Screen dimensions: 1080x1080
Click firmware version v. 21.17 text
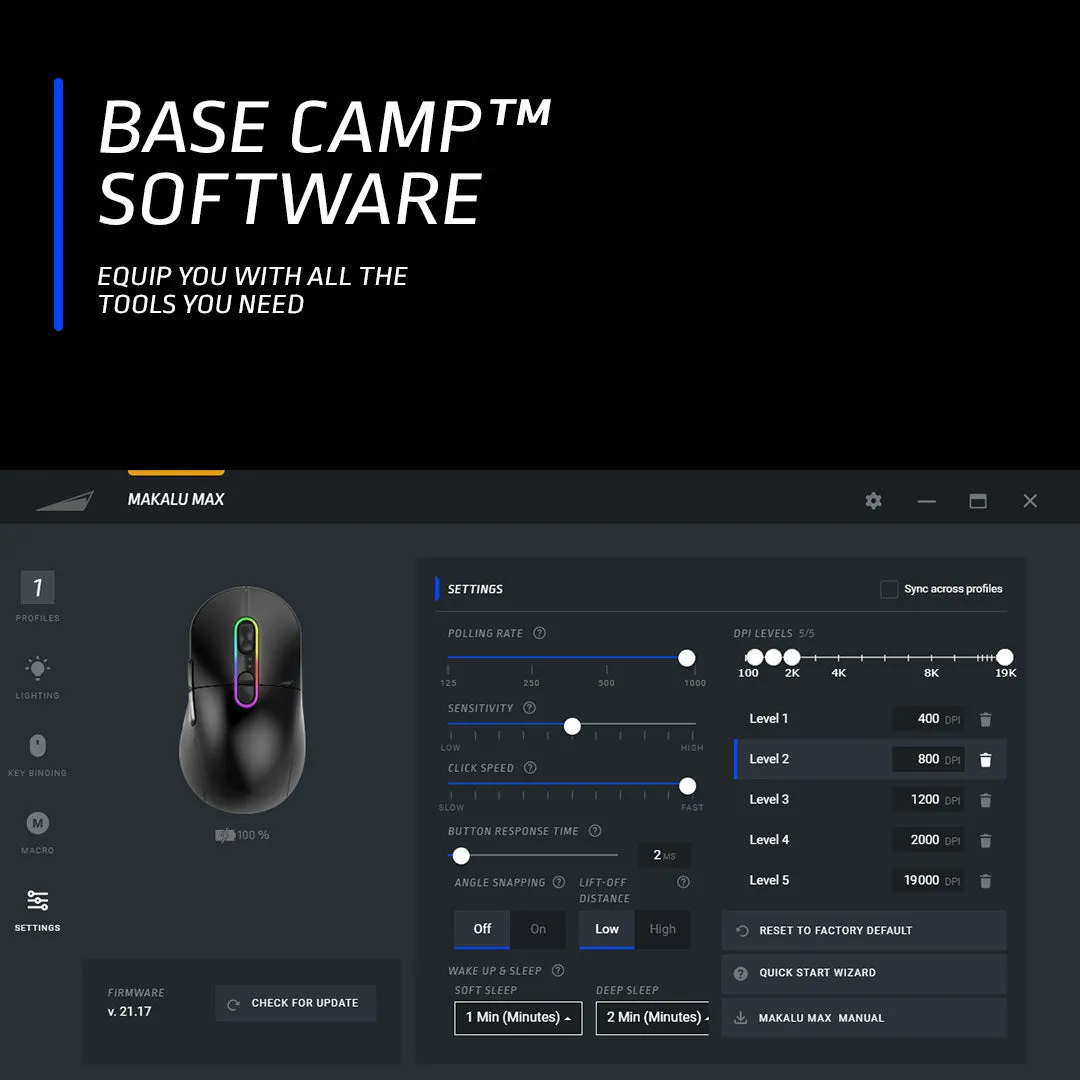(x=129, y=1012)
